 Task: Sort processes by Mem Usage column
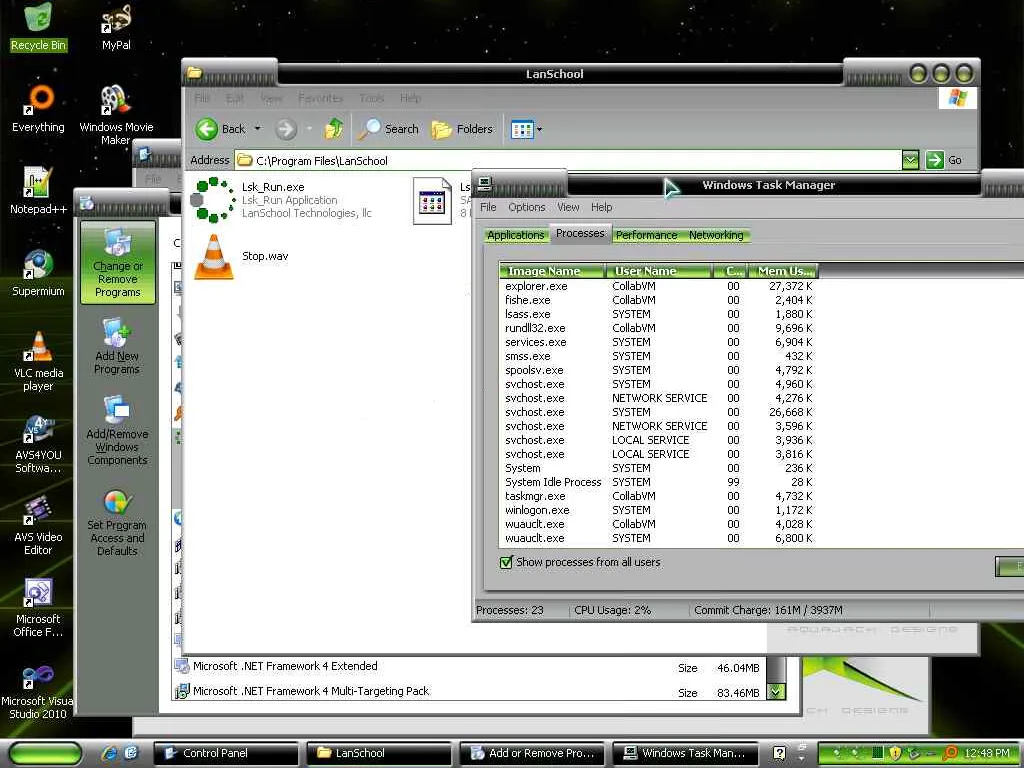click(x=783, y=271)
